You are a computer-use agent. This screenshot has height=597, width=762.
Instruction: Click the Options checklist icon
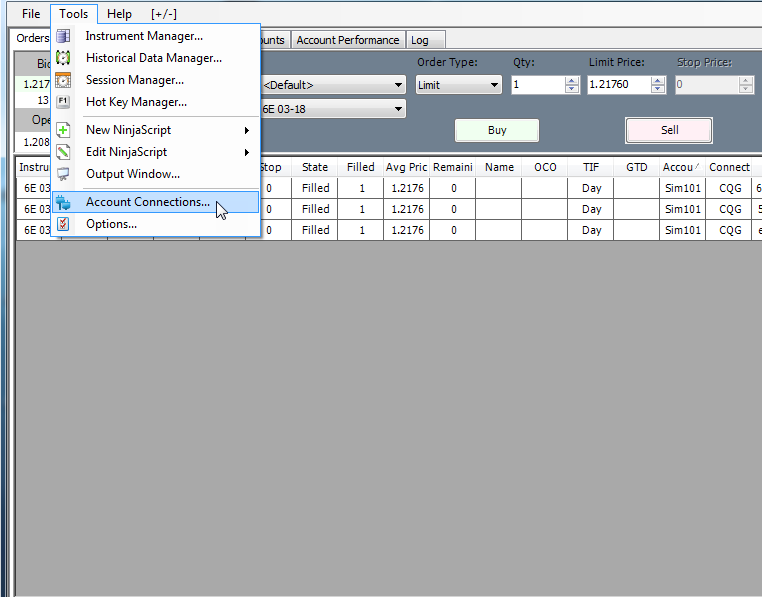click(x=63, y=224)
